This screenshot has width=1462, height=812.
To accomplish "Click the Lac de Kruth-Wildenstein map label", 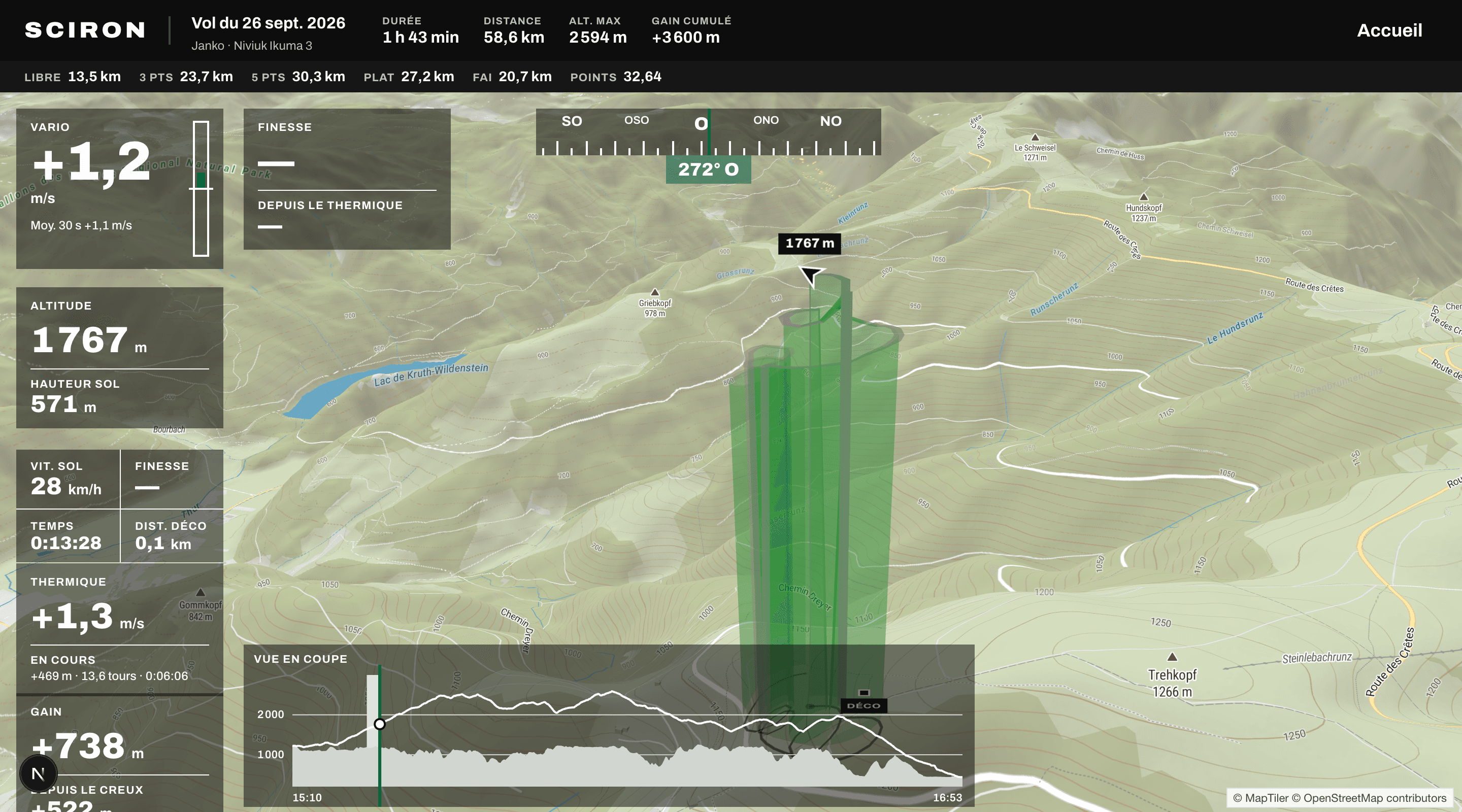I will coord(431,375).
